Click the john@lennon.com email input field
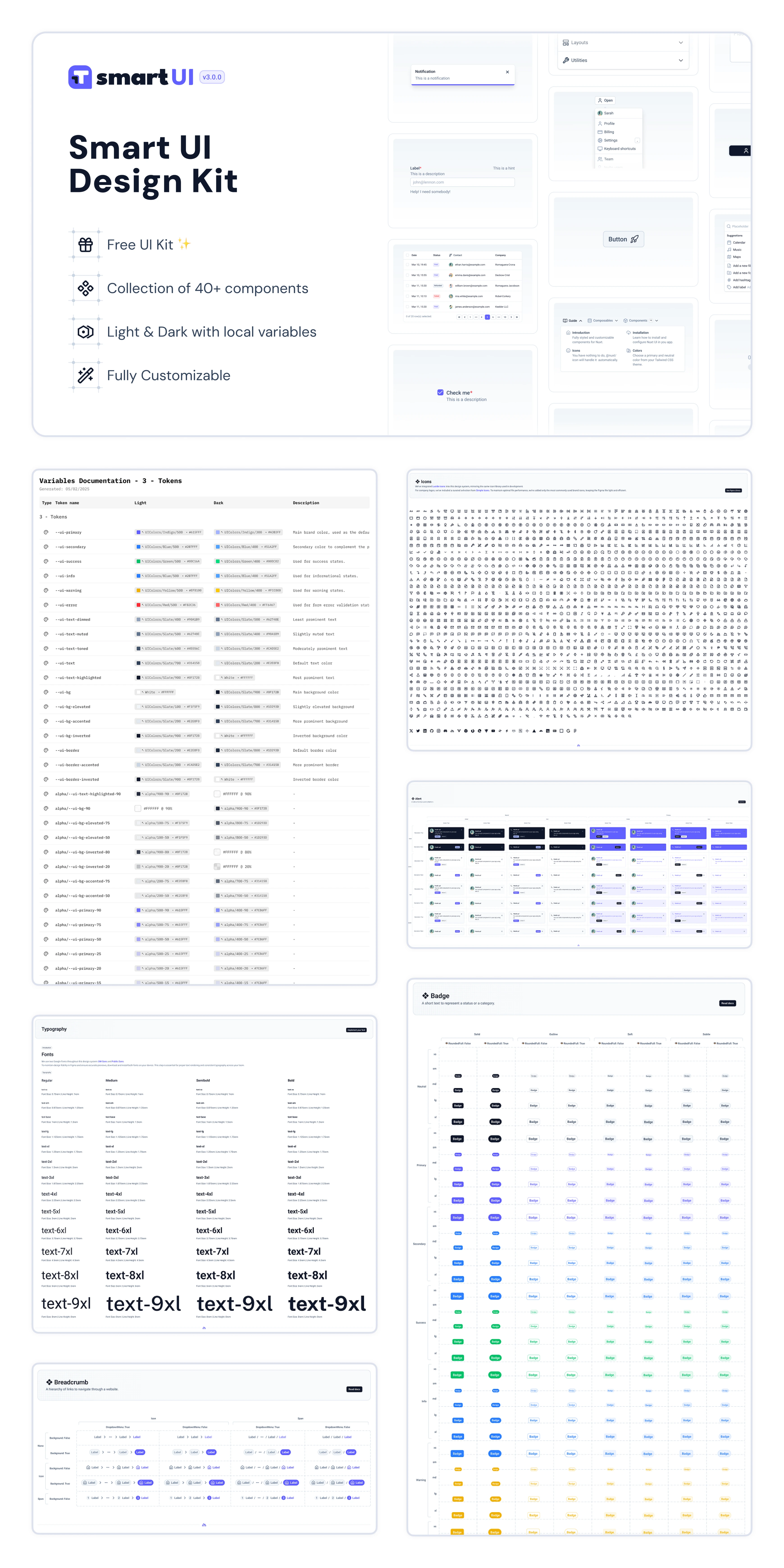This screenshot has width=784, height=1568. pos(462,182)
